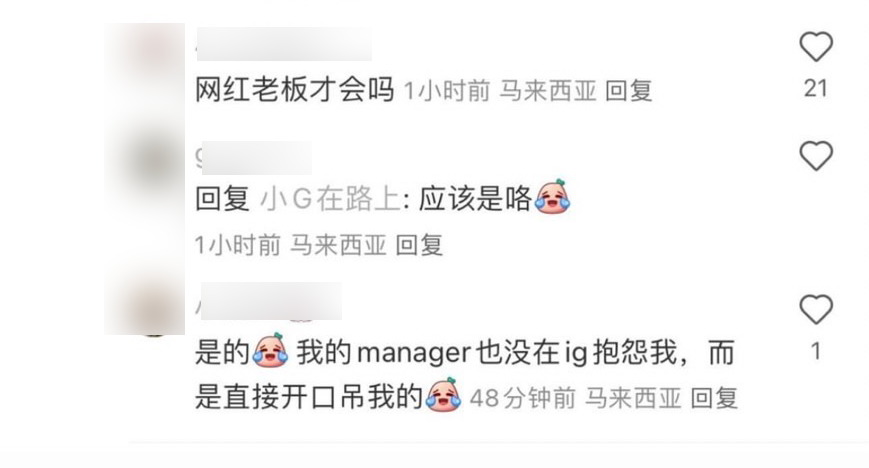
Task: Click the "48分钟前" timestamp
Action: 523,398
